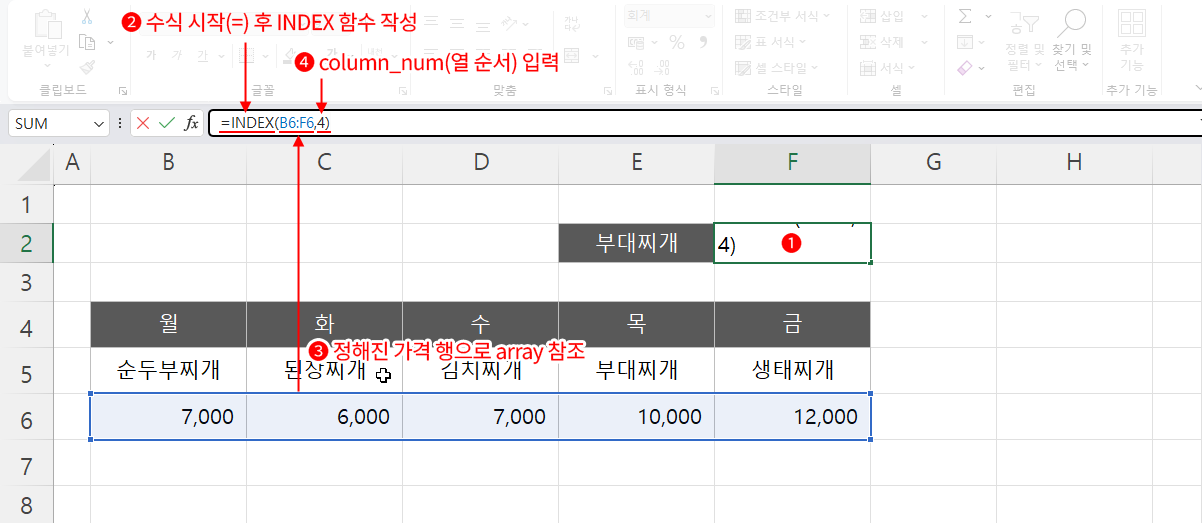Toggle bold 가 formatting
The height and width of the screenshot is (523, 1202).
(x=150, y=55)
